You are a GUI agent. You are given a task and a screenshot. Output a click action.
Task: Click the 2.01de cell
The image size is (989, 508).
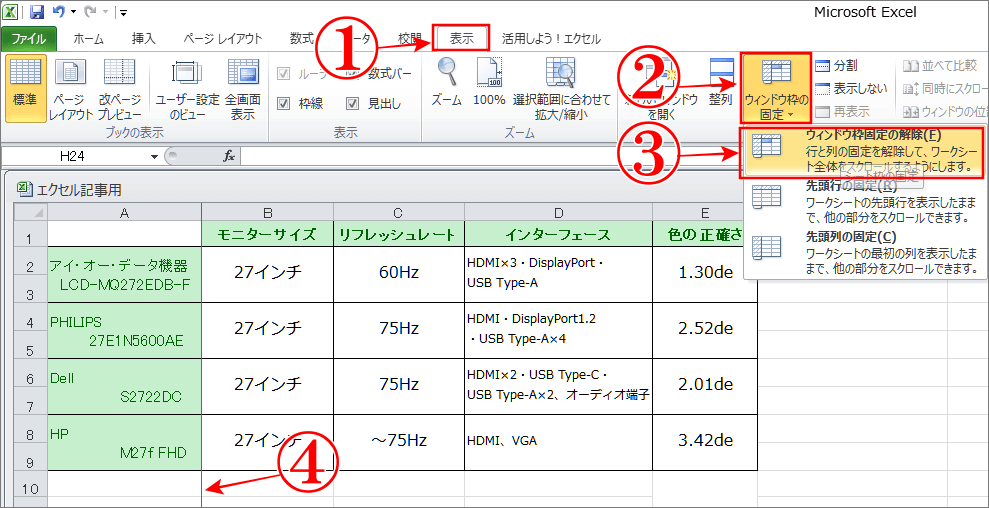click(x=705, y=386)
